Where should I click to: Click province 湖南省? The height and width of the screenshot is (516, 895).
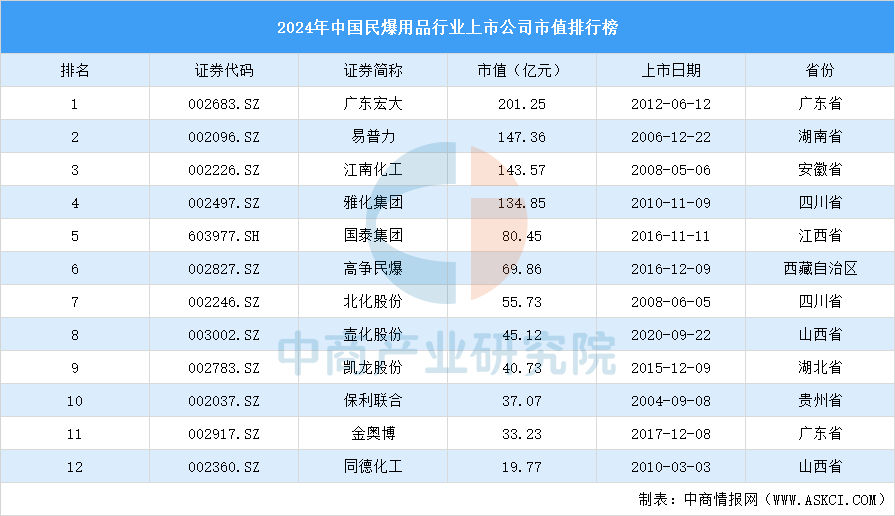(820, 136)
